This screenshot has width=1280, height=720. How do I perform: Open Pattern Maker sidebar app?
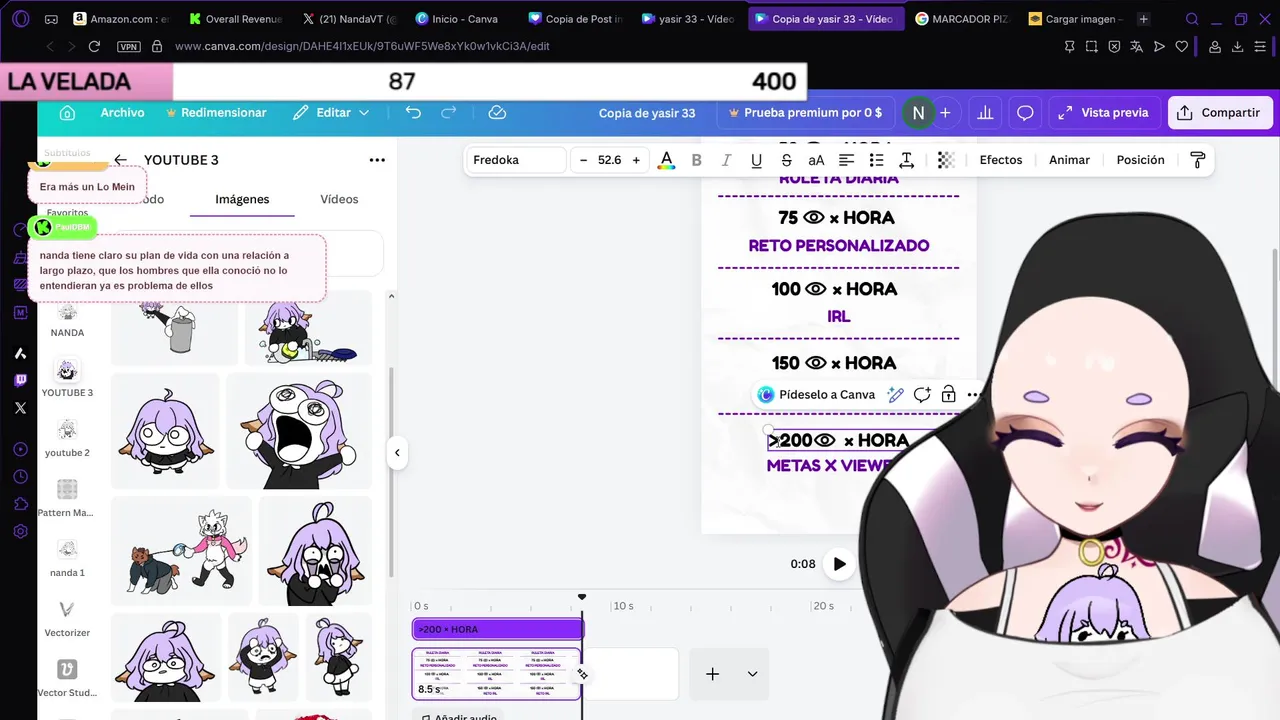(67, 498)
